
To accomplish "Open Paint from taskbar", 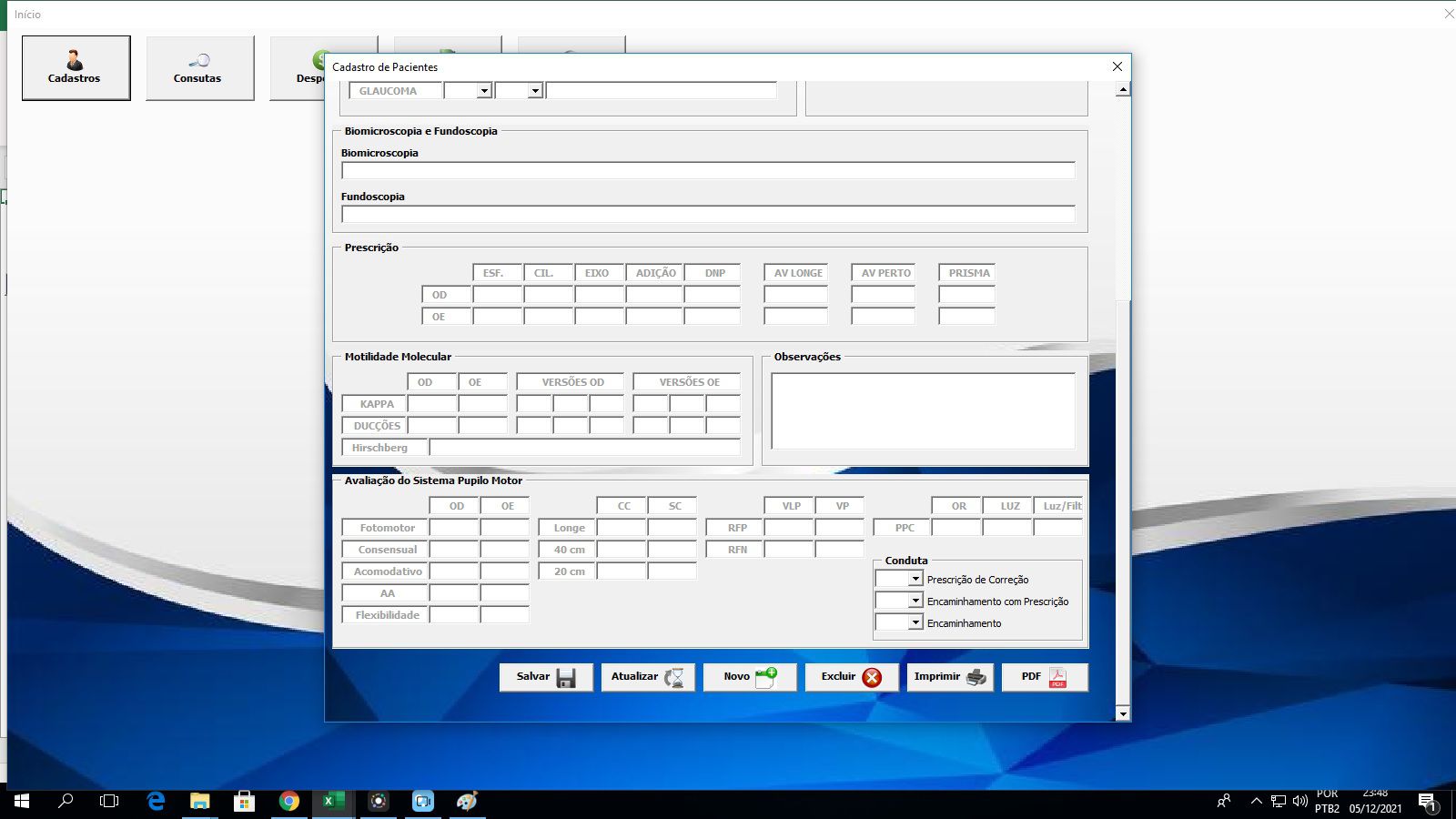I will [x=468, y=802].
